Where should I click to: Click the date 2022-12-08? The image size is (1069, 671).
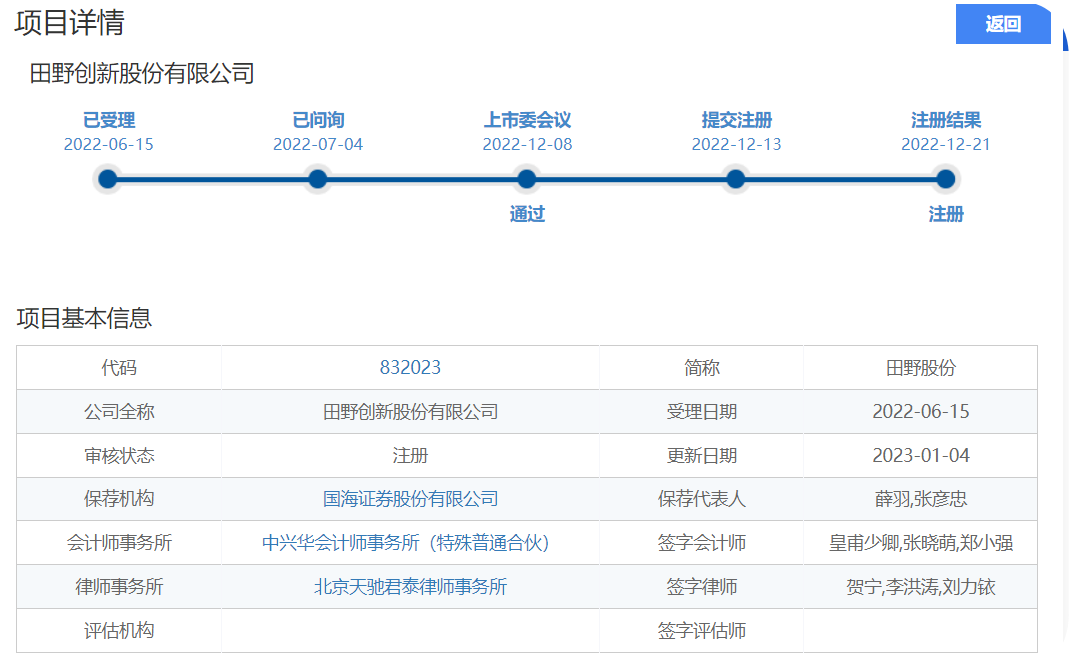(527, 145)
